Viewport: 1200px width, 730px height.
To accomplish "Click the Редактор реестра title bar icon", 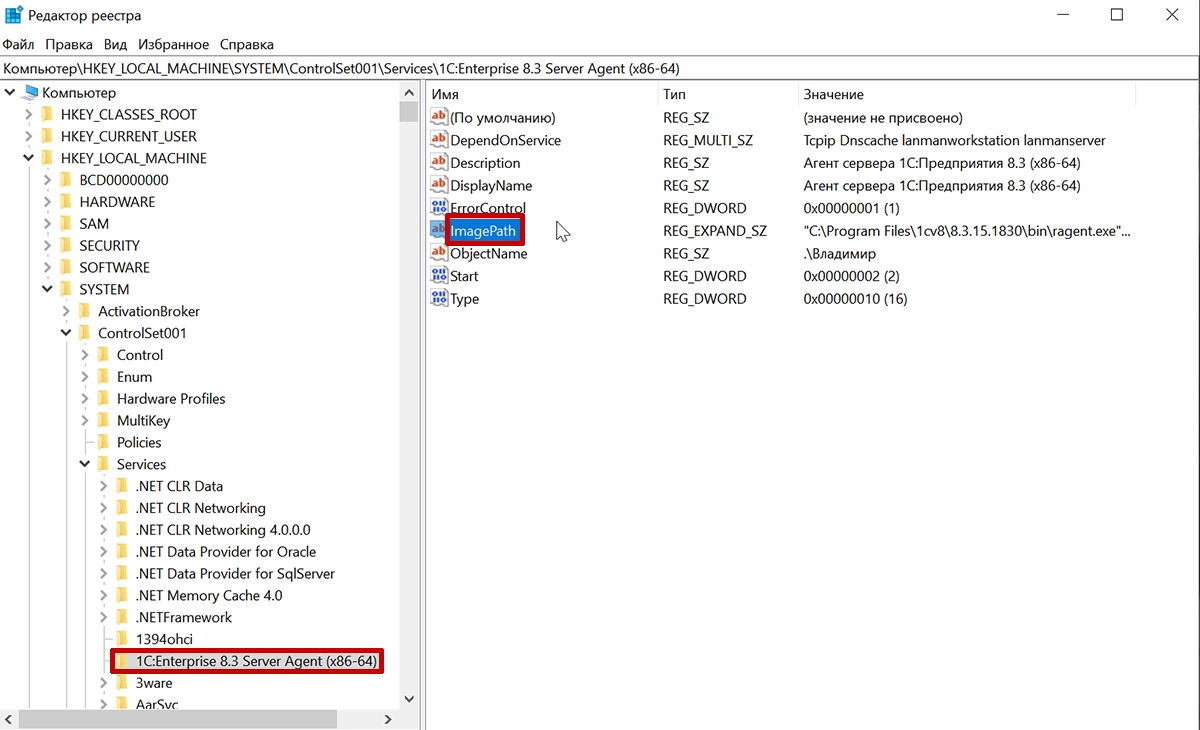I will click(x=15, y=15).
